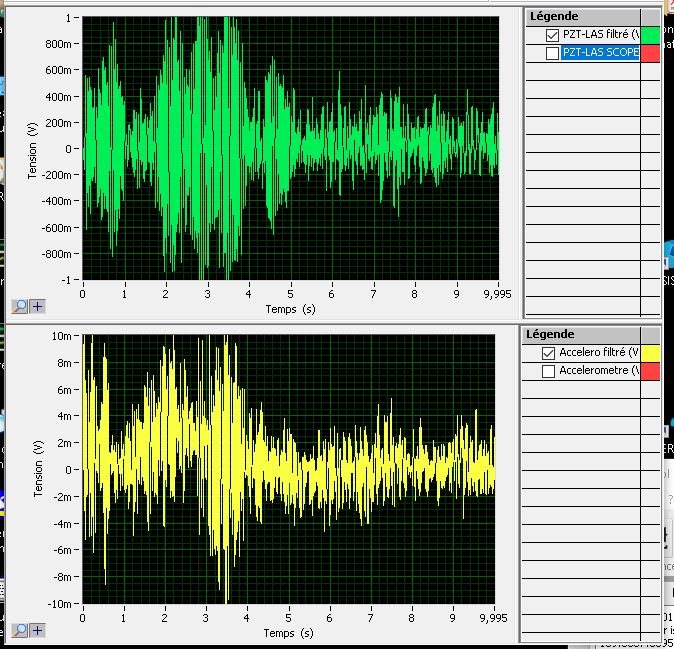The width and height of the screenshot is (674, 649).
Task: Click red color swatch for PZT-LAS SCOPE
Action: [x=650, y=53]
